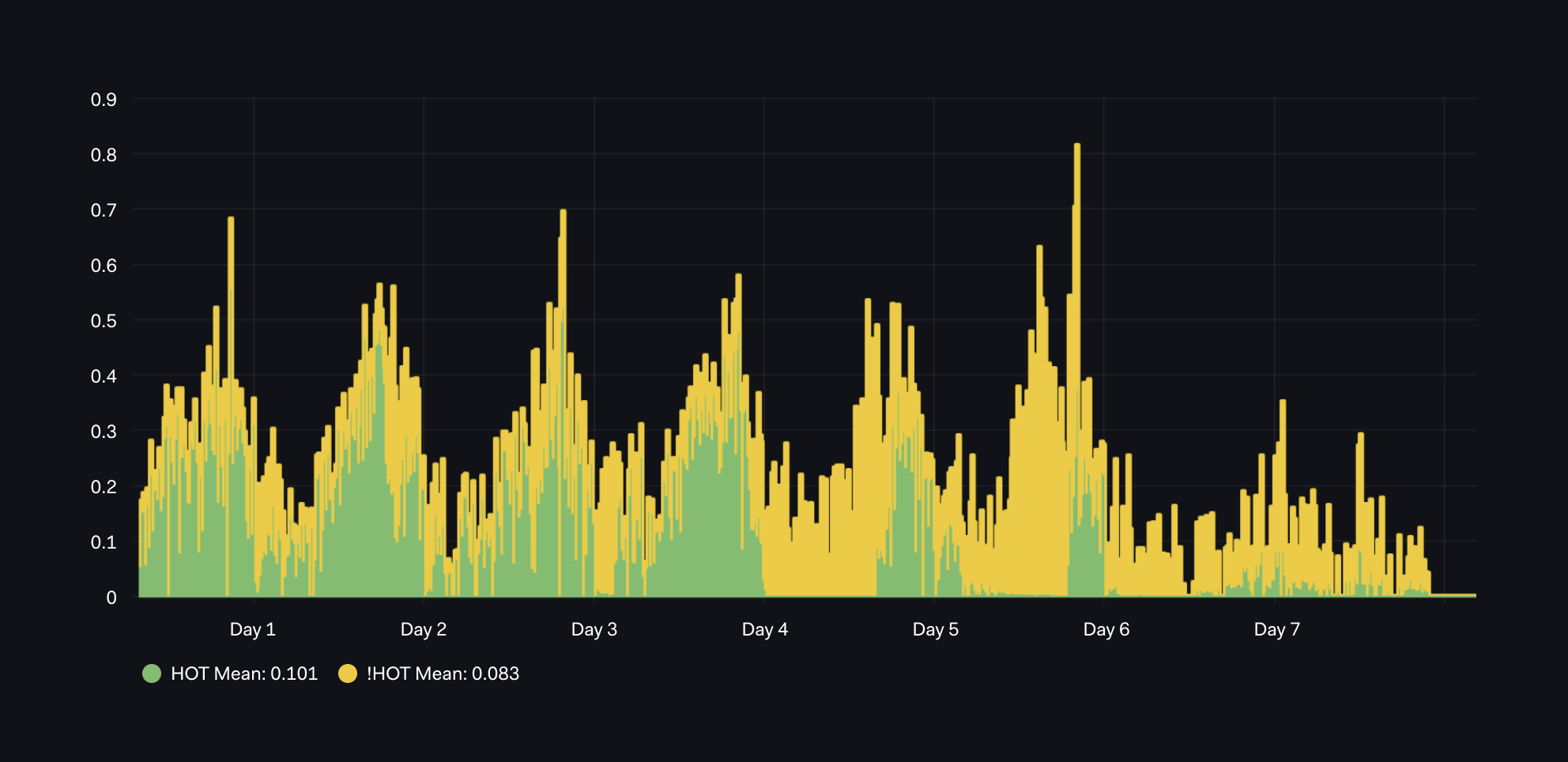Click the green HOT legend dot
Screen dimensions: 1568x762
click(152, 673)
